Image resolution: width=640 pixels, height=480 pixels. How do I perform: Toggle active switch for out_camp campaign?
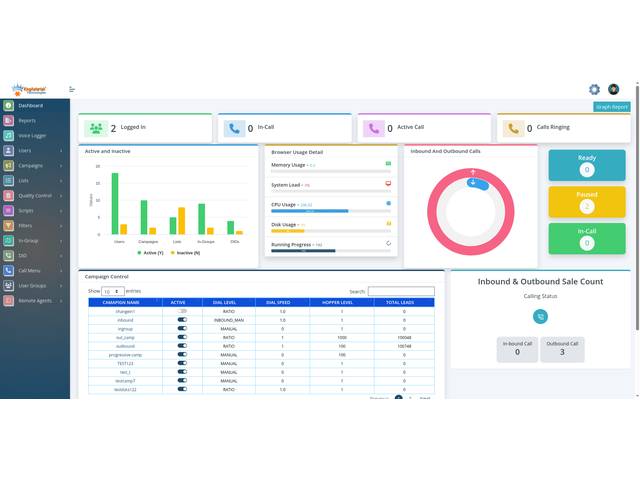click(182, 337)
